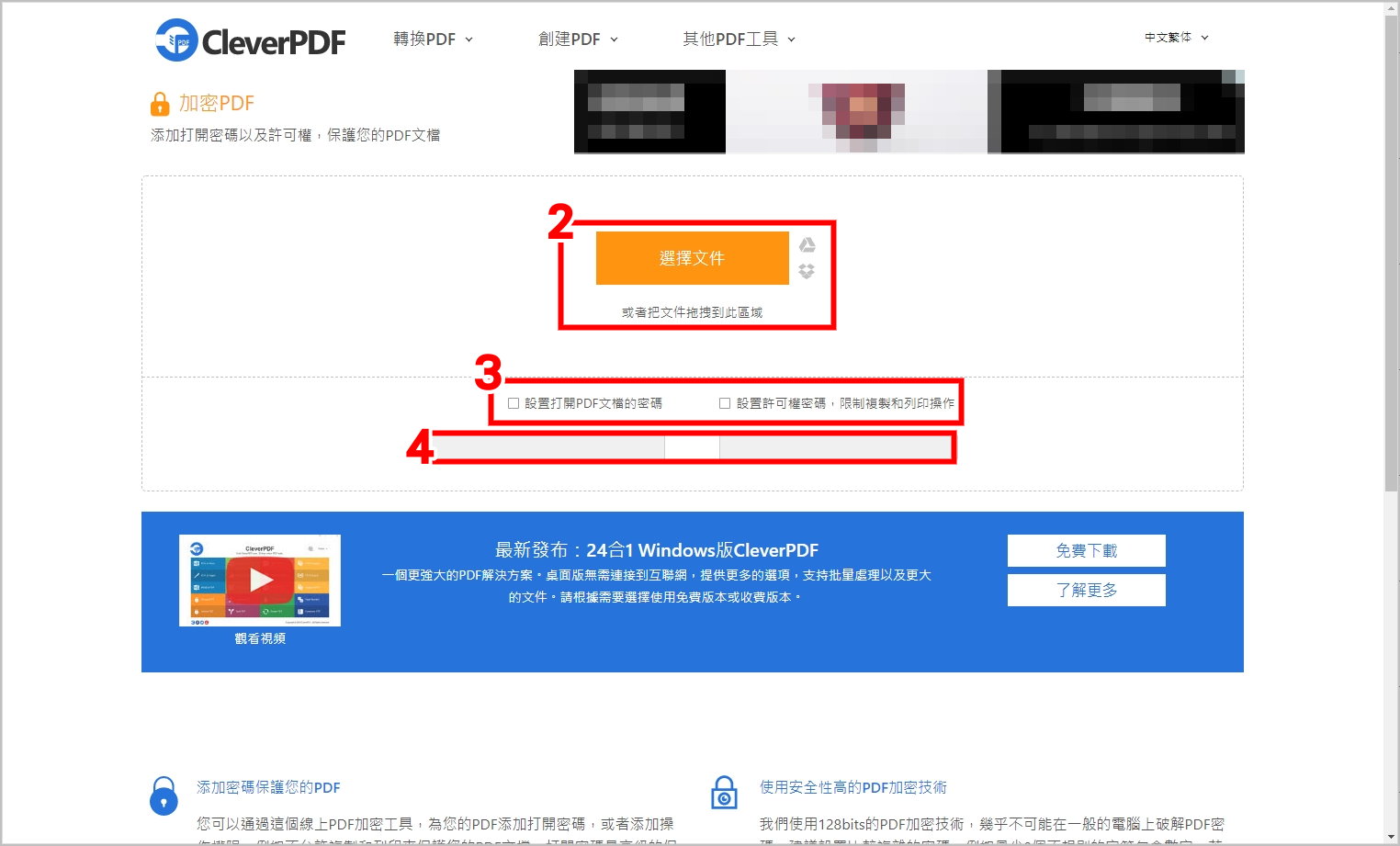Click the 免費下載 button
The image size is (1400, 846).
coord(1086,550)
